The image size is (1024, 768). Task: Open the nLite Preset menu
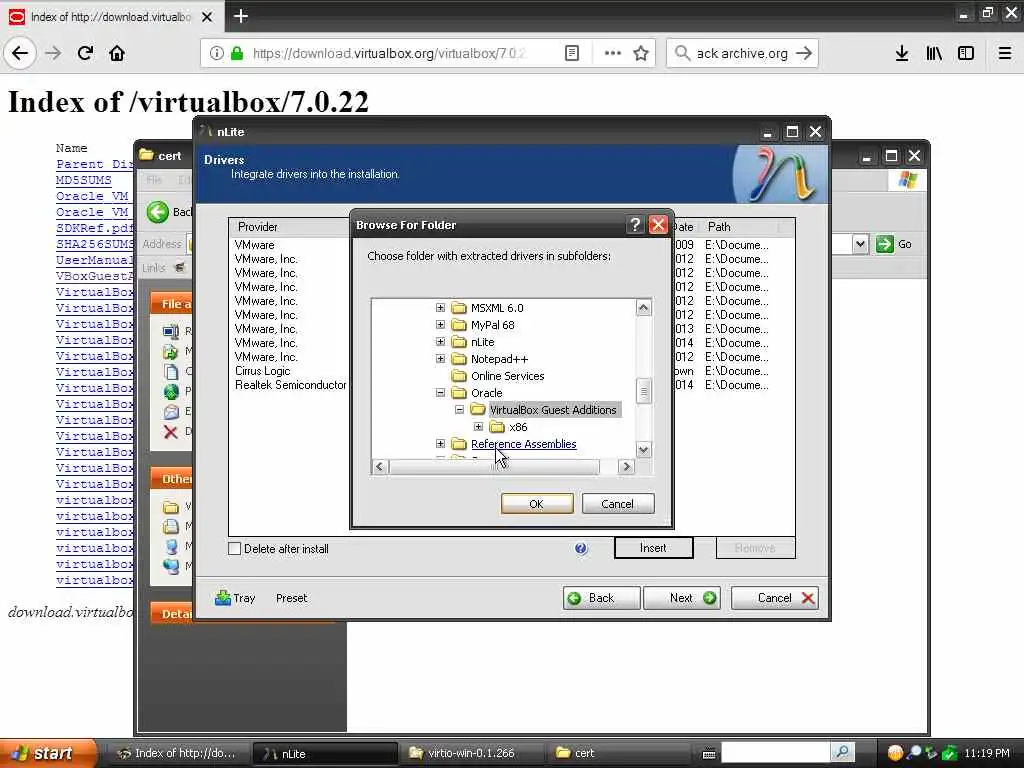pos(291,598)
